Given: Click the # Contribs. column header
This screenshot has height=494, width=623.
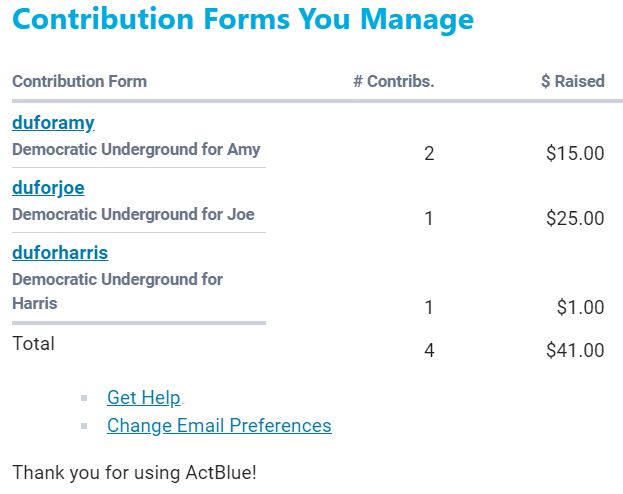Looking at the screenshot, I should click(393, 82).
